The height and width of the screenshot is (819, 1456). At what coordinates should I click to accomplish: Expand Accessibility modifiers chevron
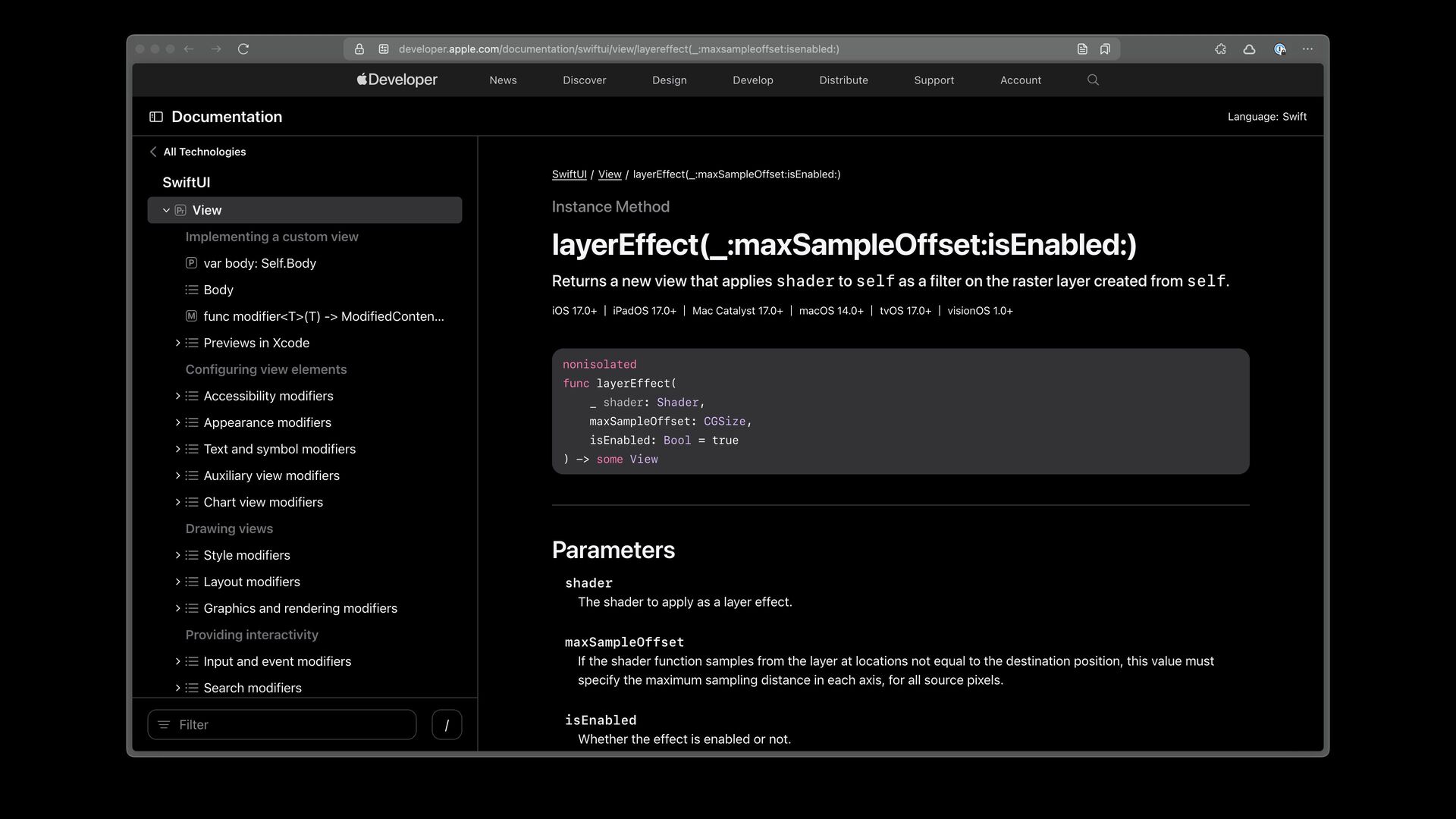(177, 396)
